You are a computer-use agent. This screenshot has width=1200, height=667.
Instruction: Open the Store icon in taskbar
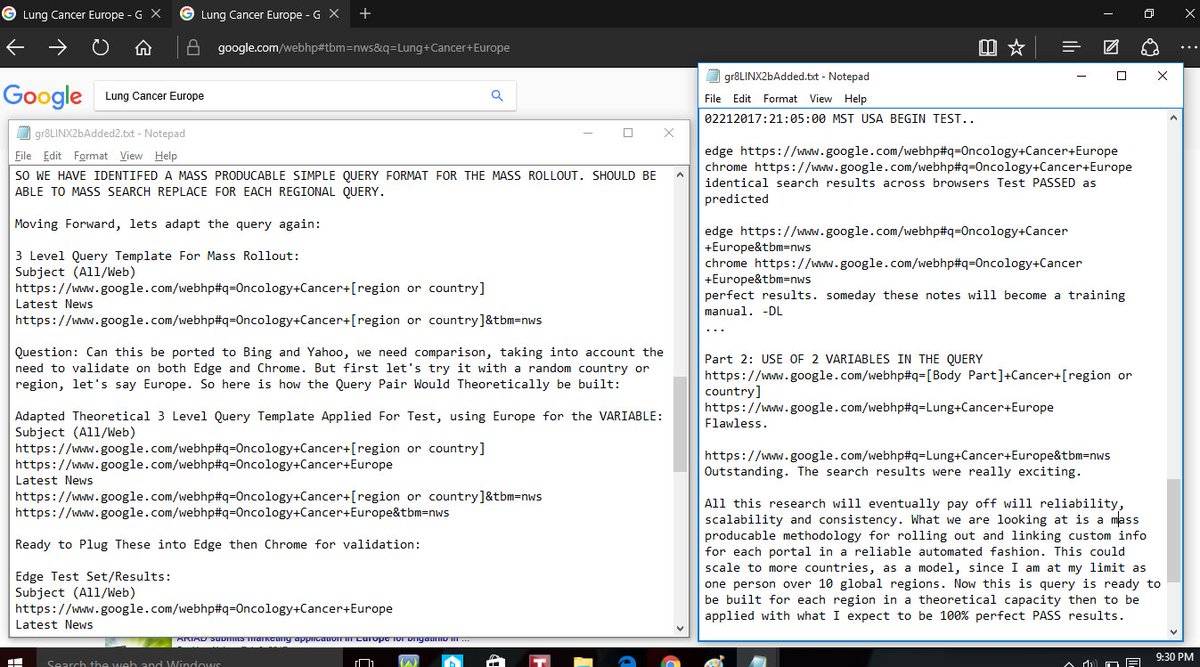point(495,660)
